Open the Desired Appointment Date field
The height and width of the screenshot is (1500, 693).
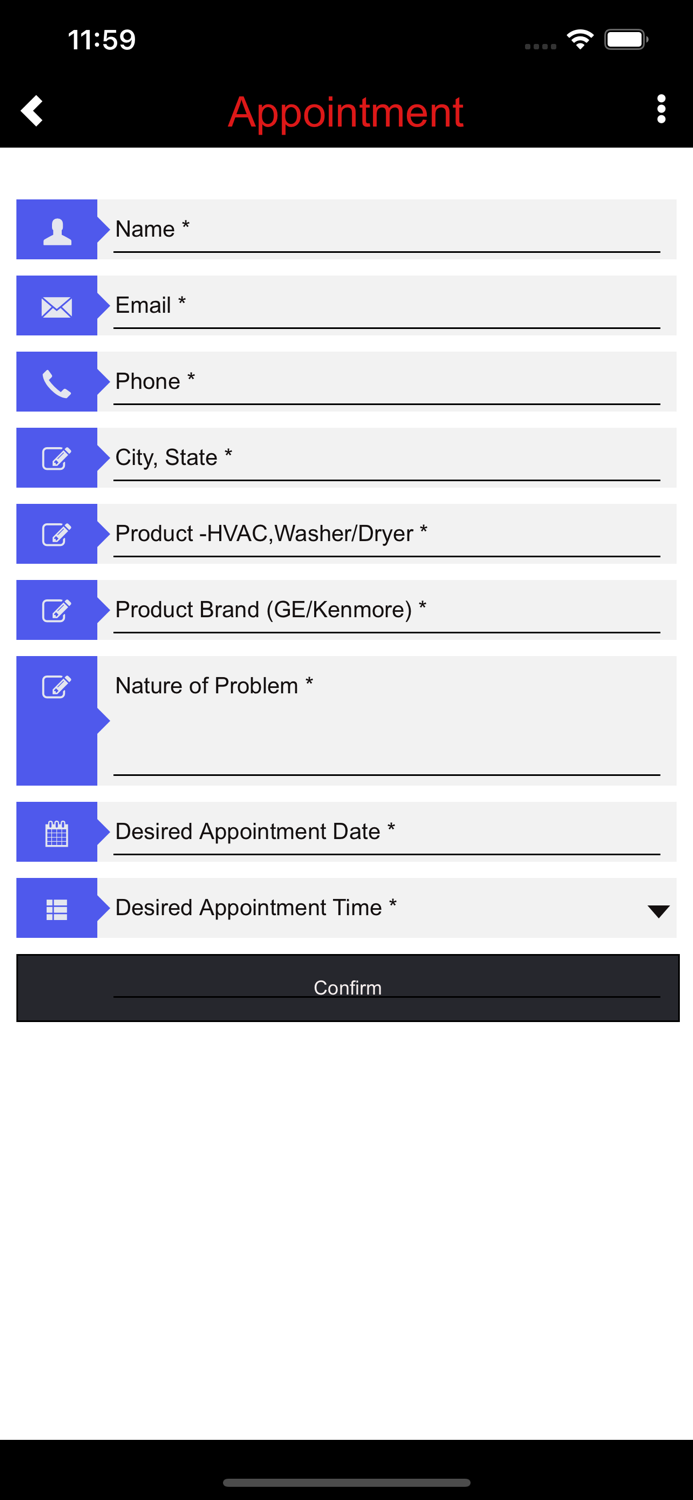386,832
